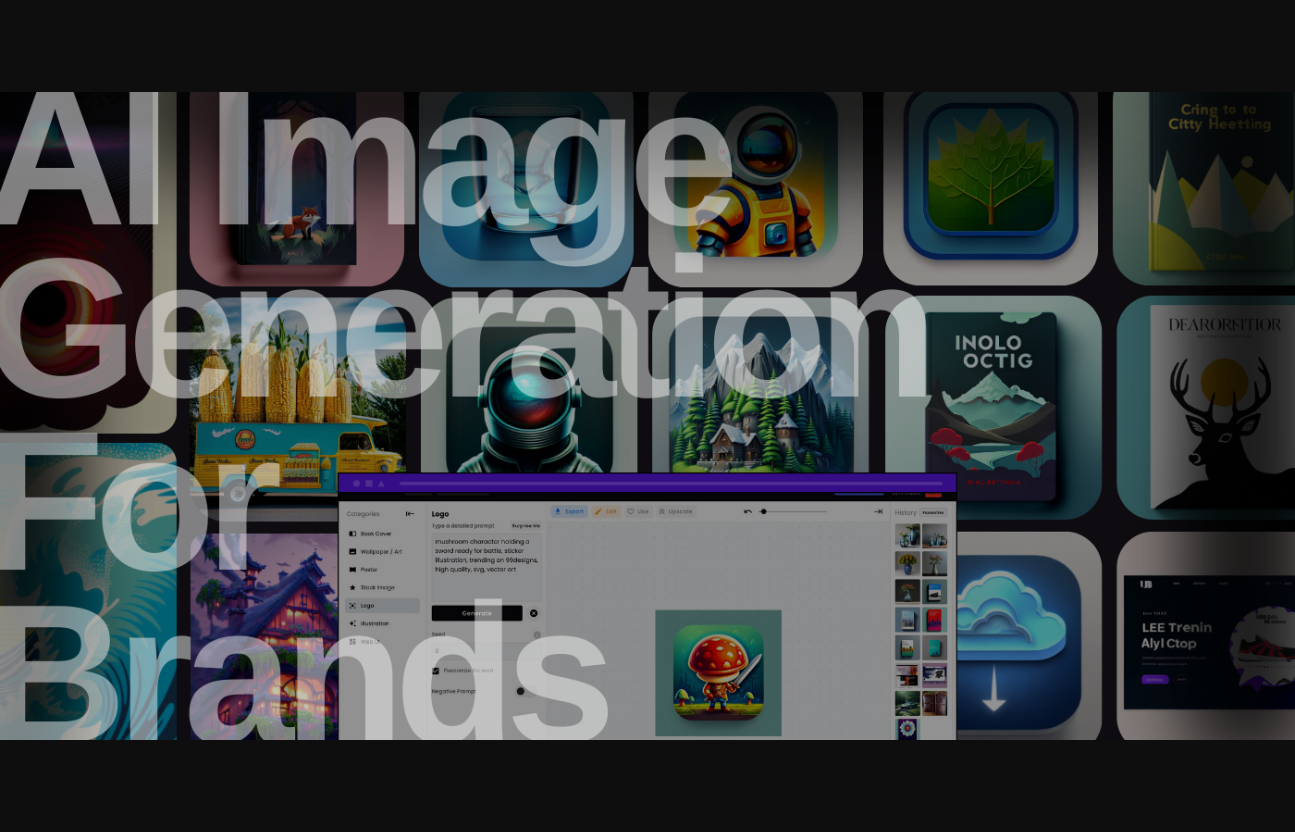Choose the Stock Image category
Image resolution: width=1295 pixels, height=832 pixels.
coord(377,588)
